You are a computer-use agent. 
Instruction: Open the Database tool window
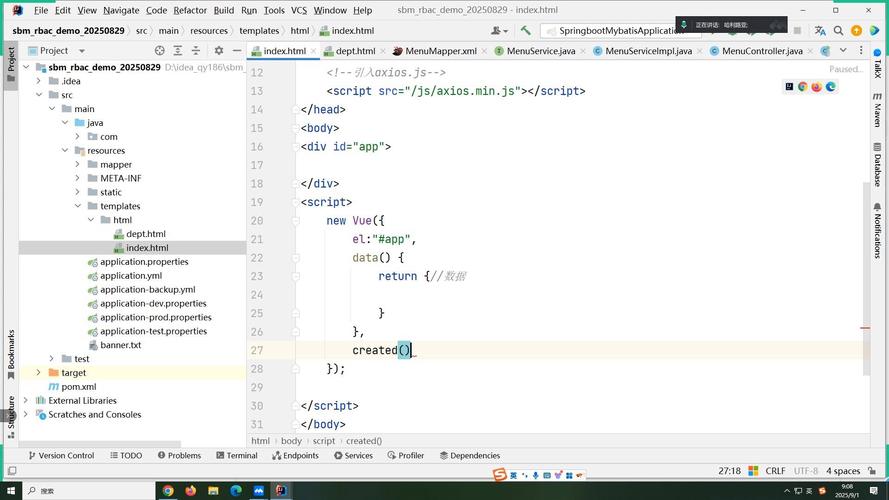tap(877, 164)
